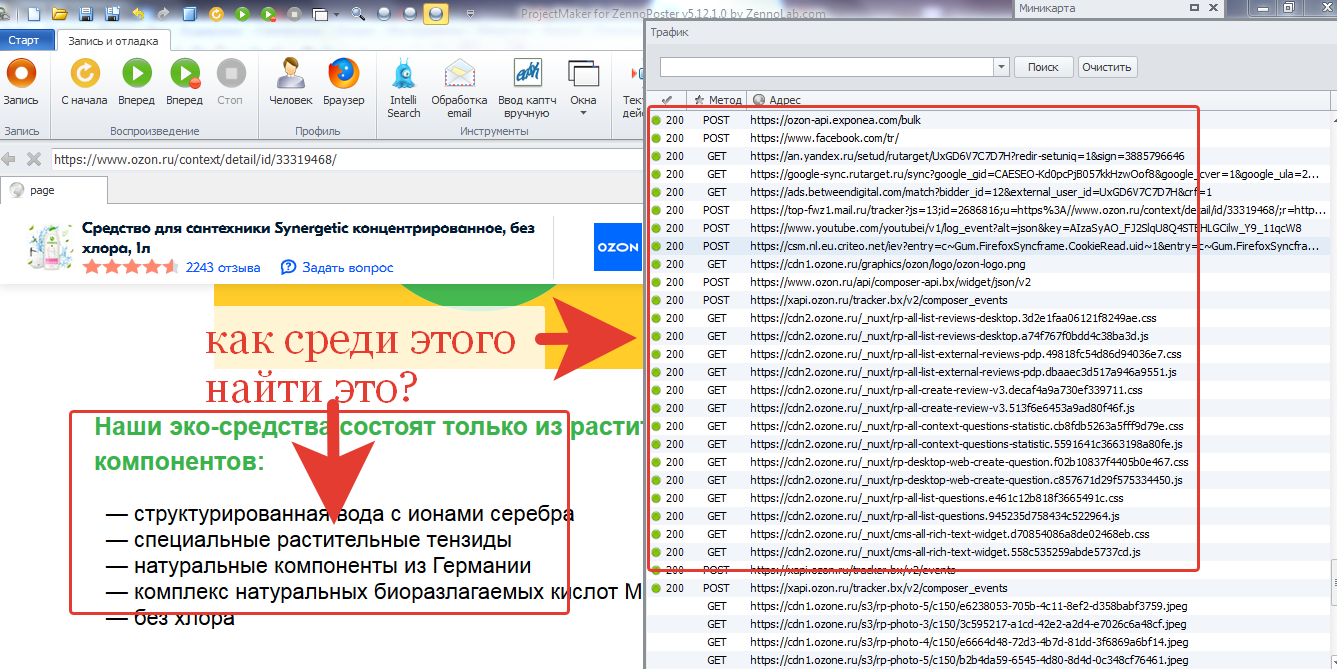Select the youtube.com log_event request row
The width and height of the screenshot is (1337, 669).
pyautogui.click(x=990, y=228)
